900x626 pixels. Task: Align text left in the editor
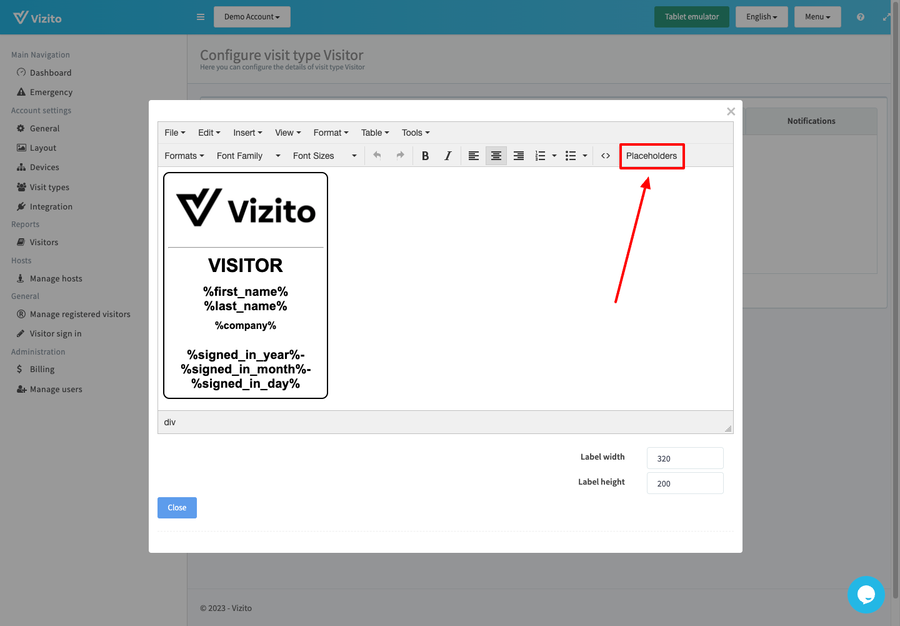473,156
